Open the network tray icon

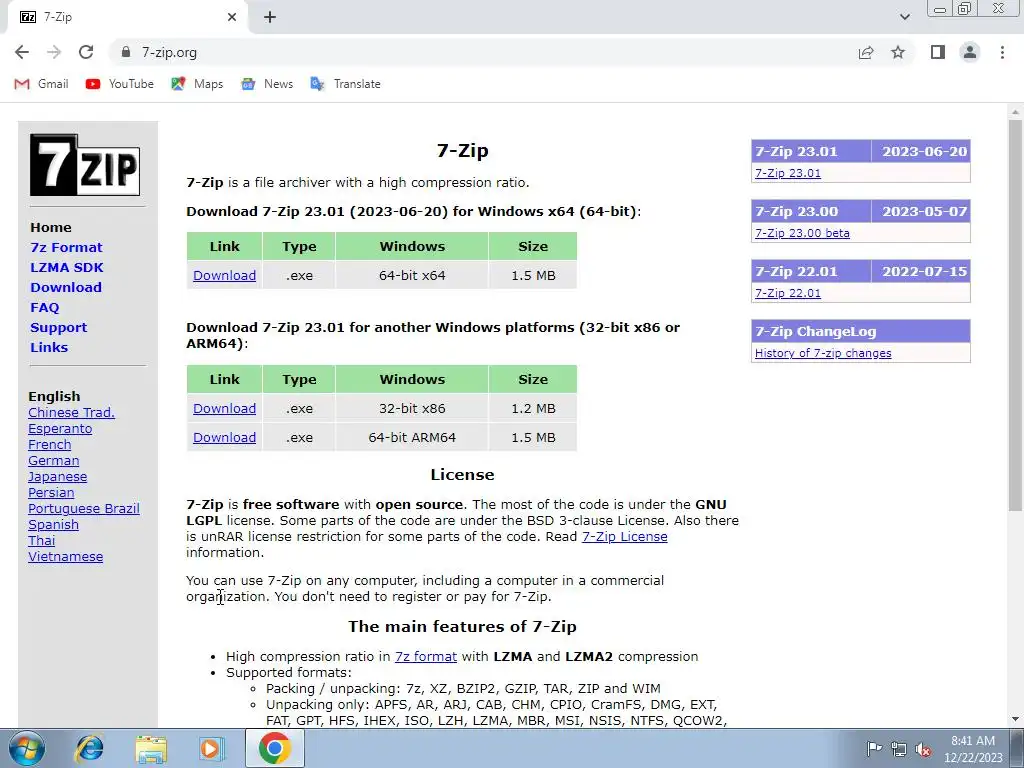click(899, 749)
